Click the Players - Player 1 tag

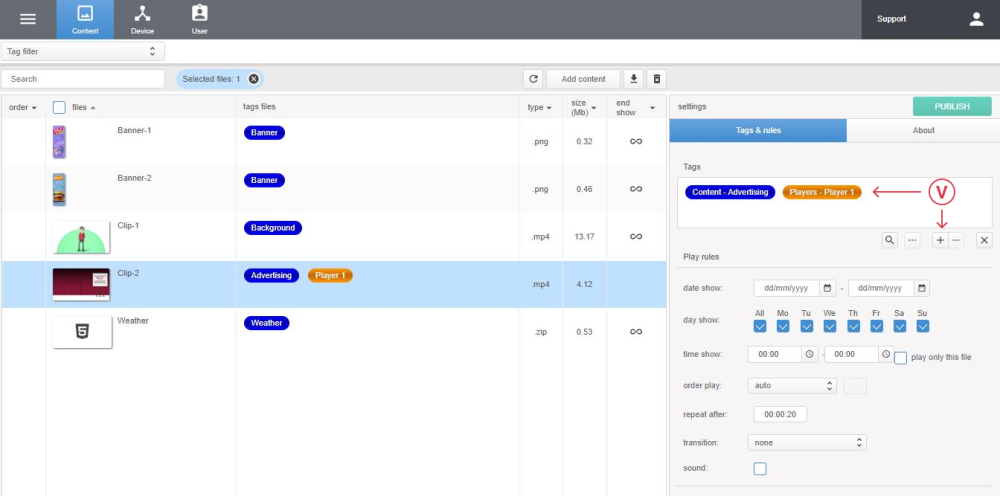tap(822, 192)
